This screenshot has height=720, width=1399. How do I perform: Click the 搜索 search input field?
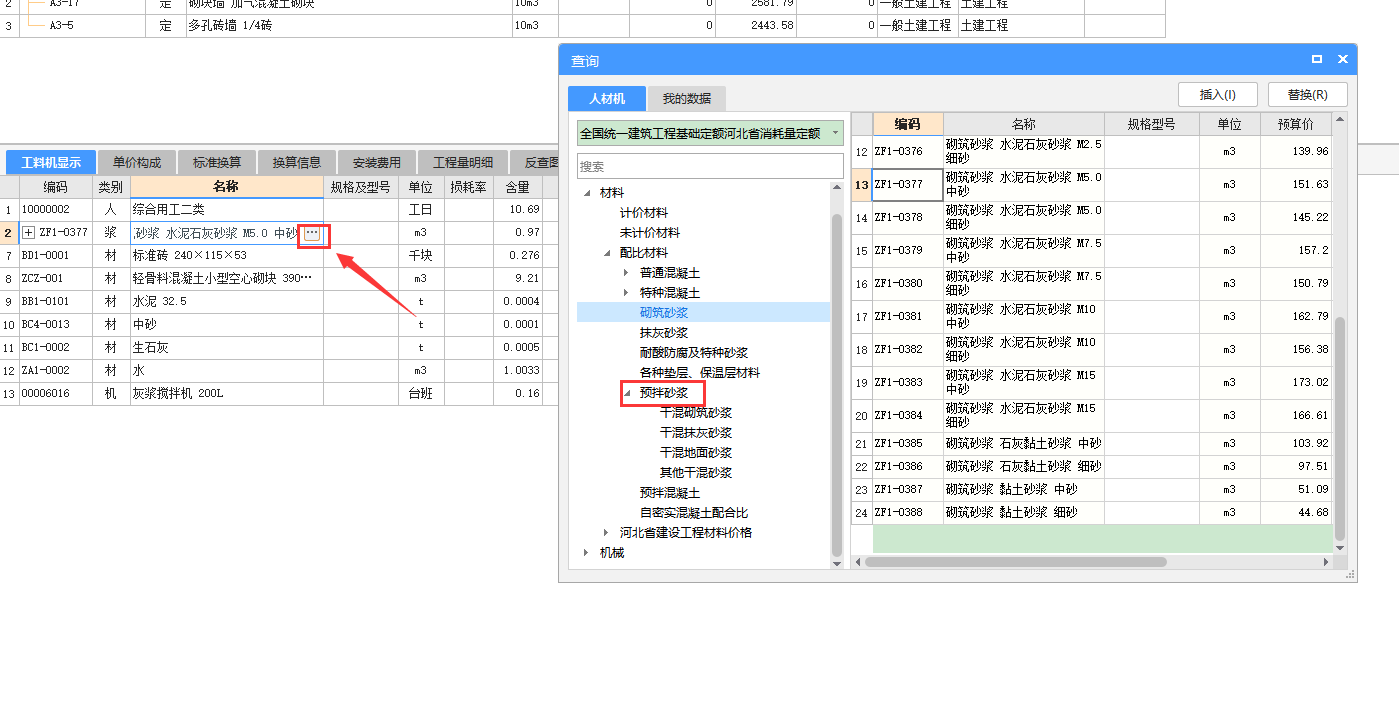710,167
